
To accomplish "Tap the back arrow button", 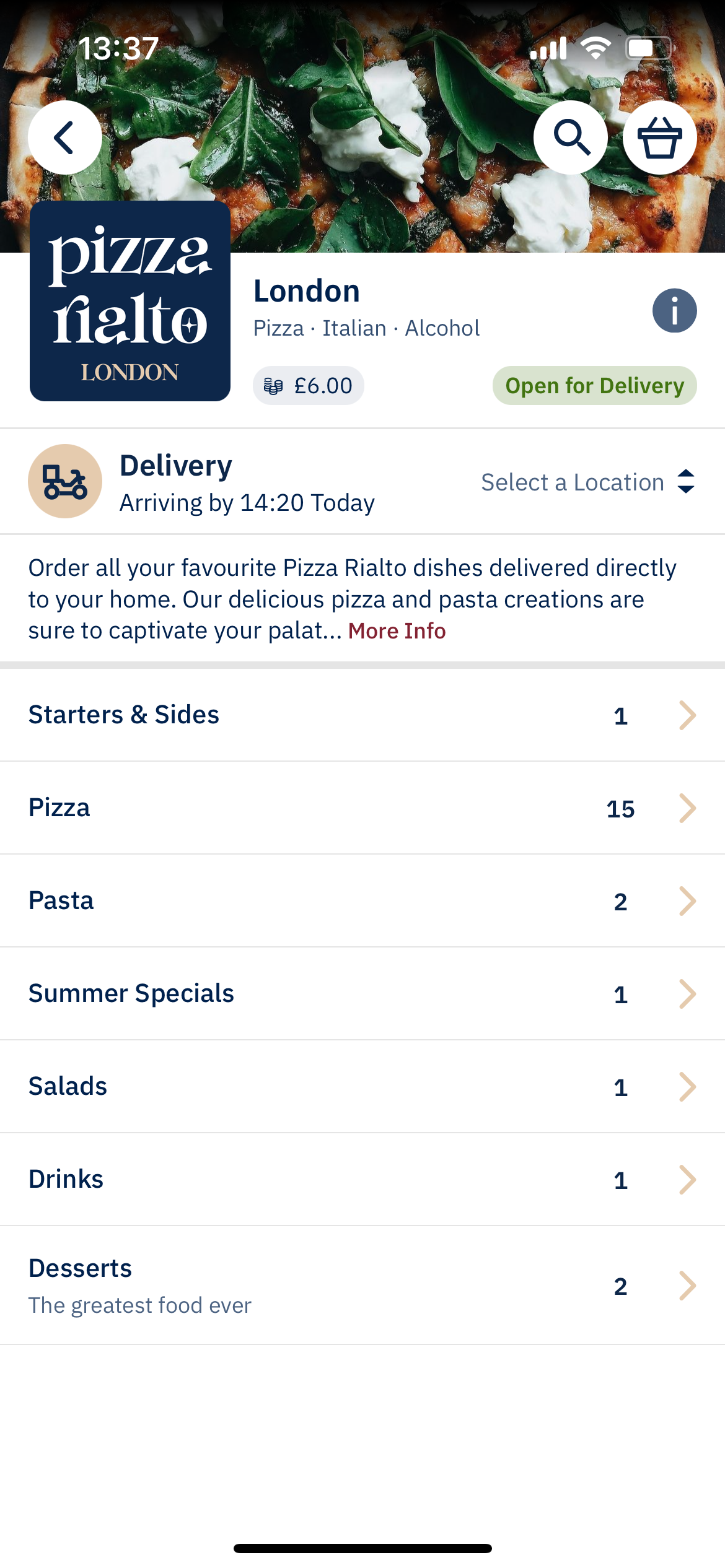I will click(64, 137).
